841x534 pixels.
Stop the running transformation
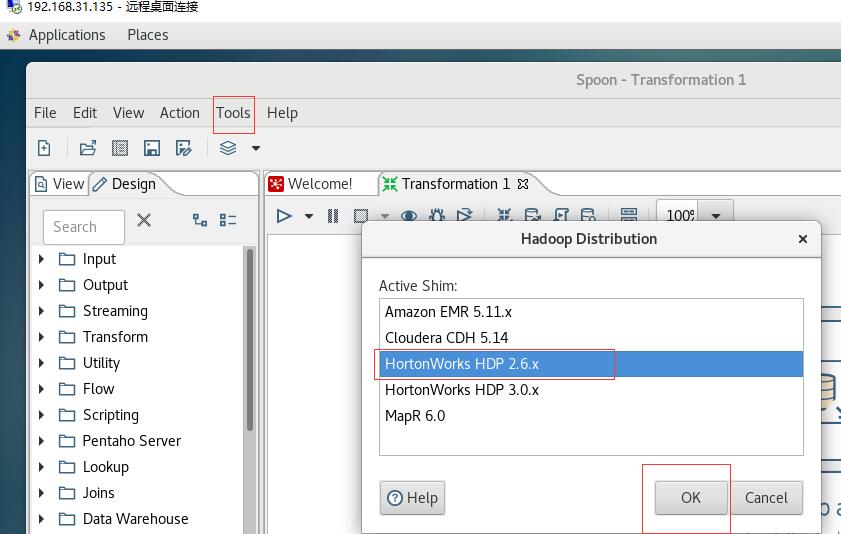(361, 216)
